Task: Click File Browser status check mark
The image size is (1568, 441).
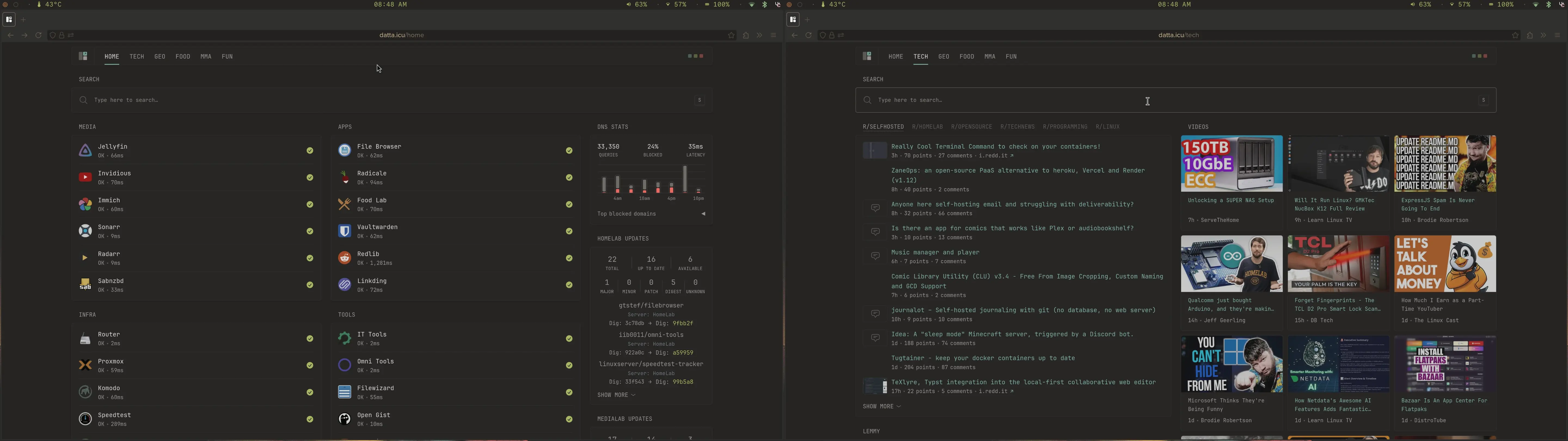Action: tap(569, 151)
